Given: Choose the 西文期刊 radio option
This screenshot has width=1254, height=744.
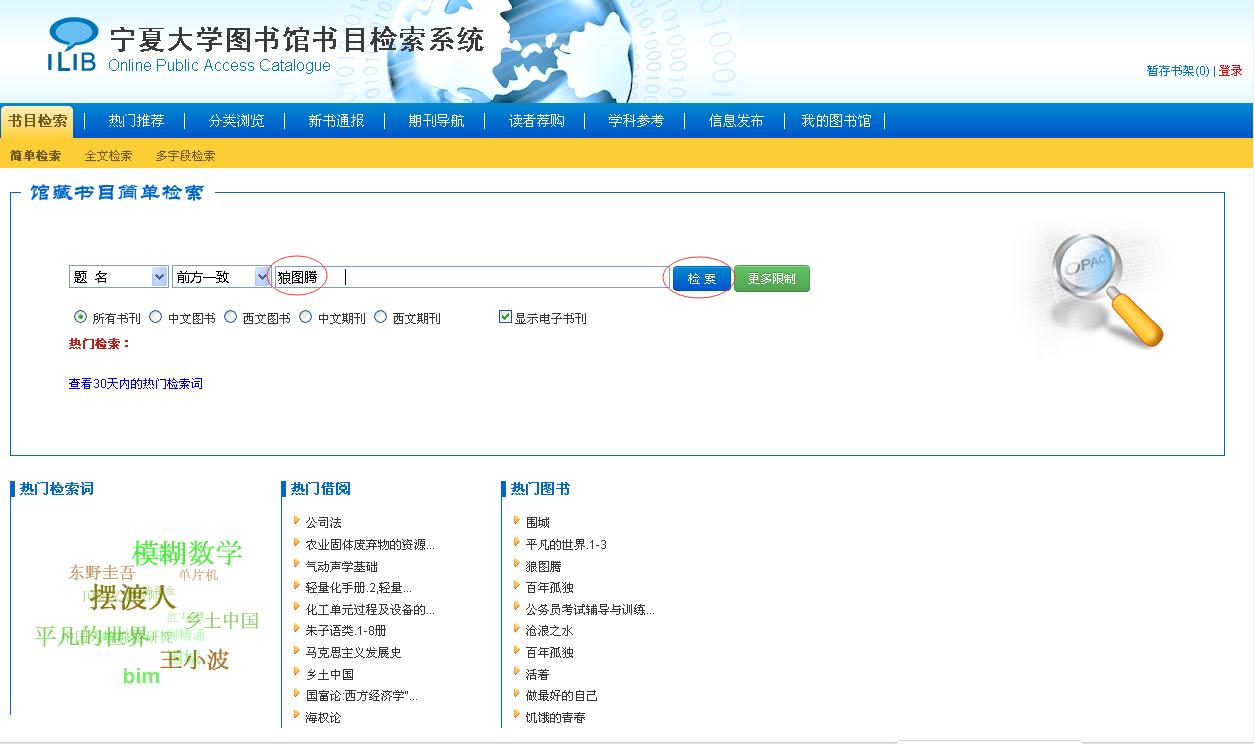Looking at the screenshot, I should [x=380, y=317].
